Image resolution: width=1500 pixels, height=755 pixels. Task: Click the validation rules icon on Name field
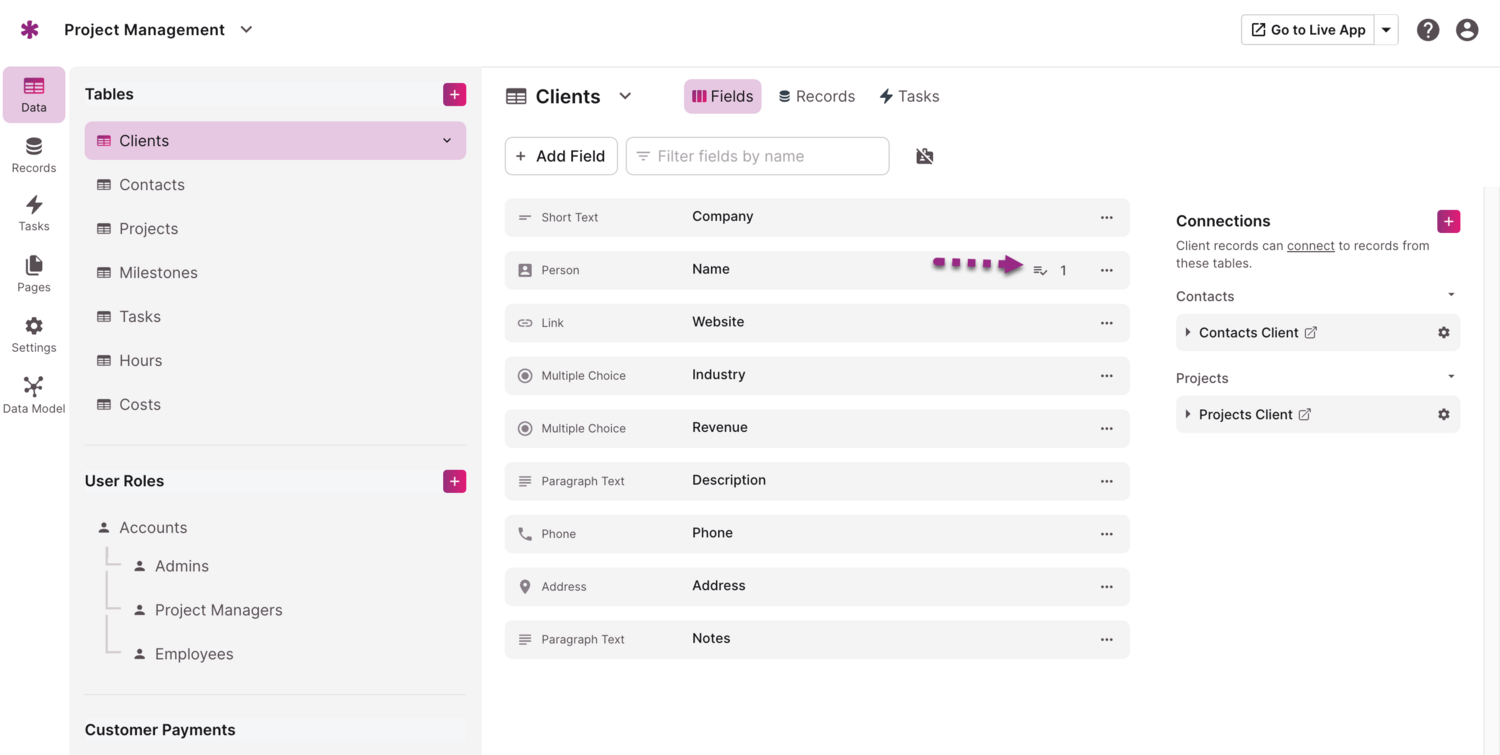(x=1040, y=270)
